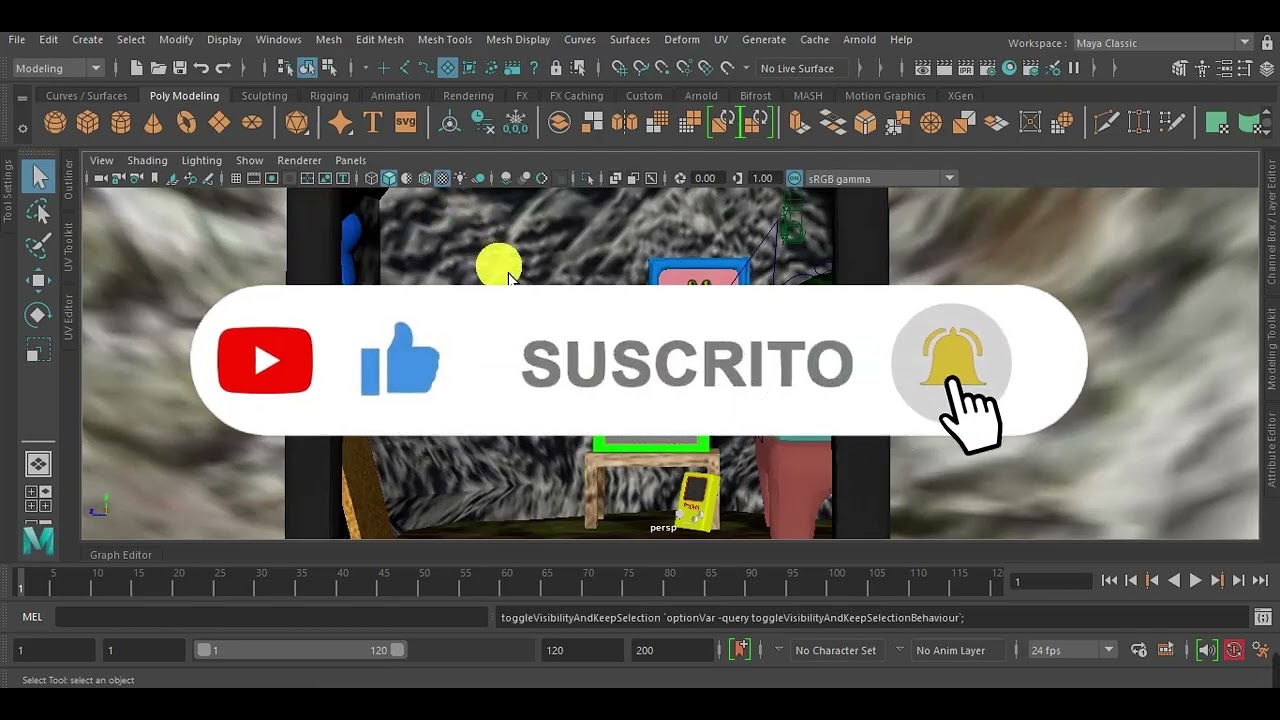Open Render Settings clapperboard icon
This screenshot has width=1280, height=720.
click(988, 68)
